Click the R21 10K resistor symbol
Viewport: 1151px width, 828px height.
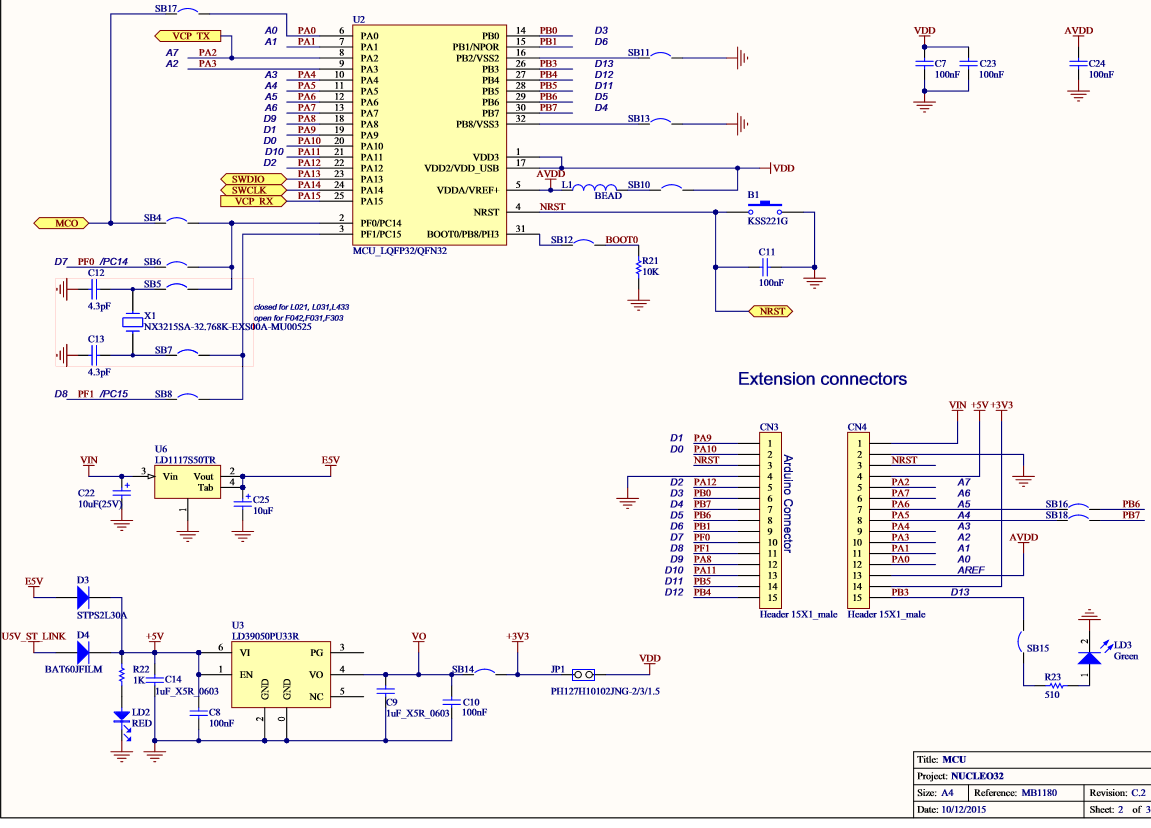pyautogui.click(x=637, y=268)
